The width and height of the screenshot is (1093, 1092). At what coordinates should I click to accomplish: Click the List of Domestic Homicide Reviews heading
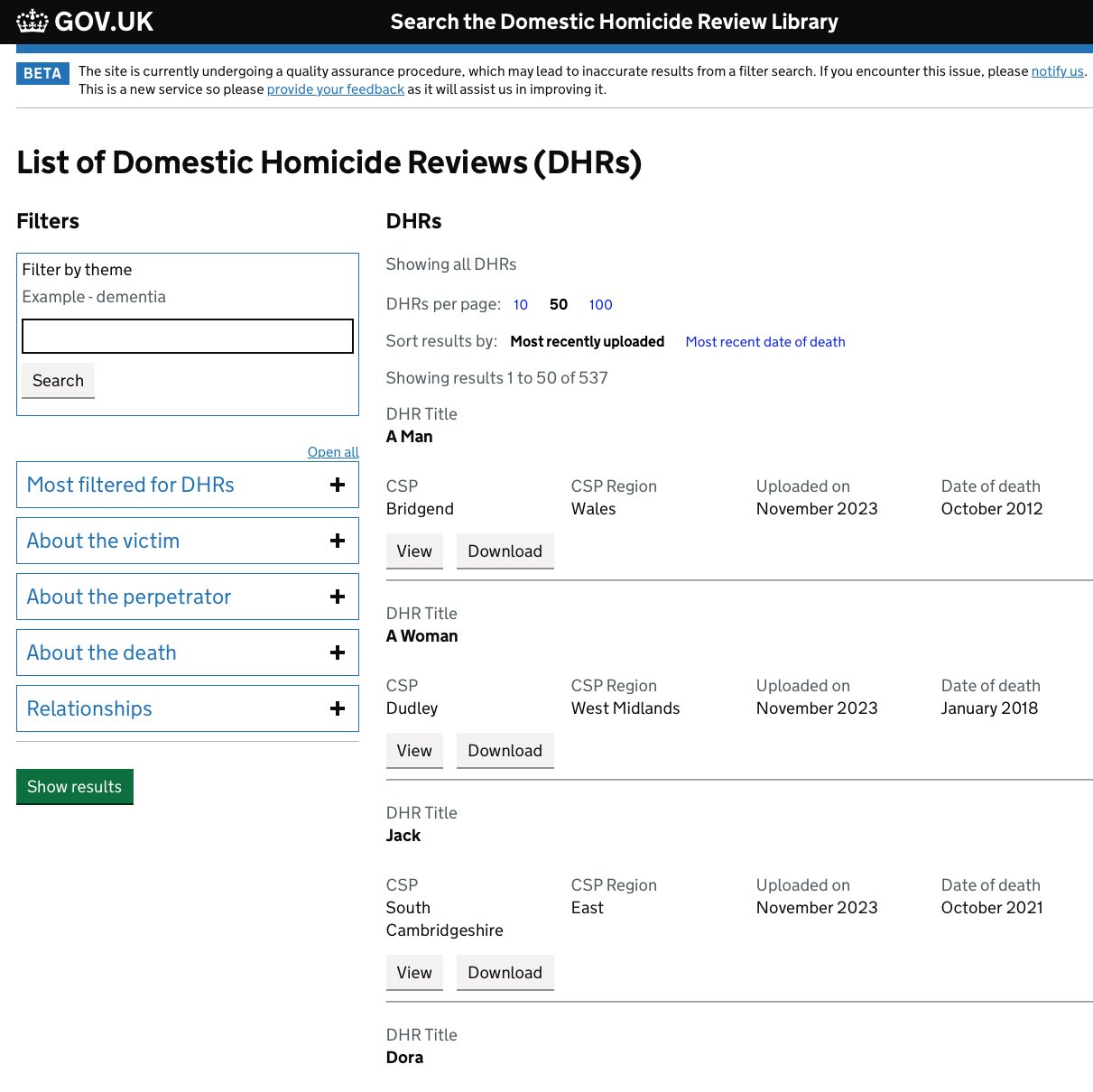pos(329,162)
